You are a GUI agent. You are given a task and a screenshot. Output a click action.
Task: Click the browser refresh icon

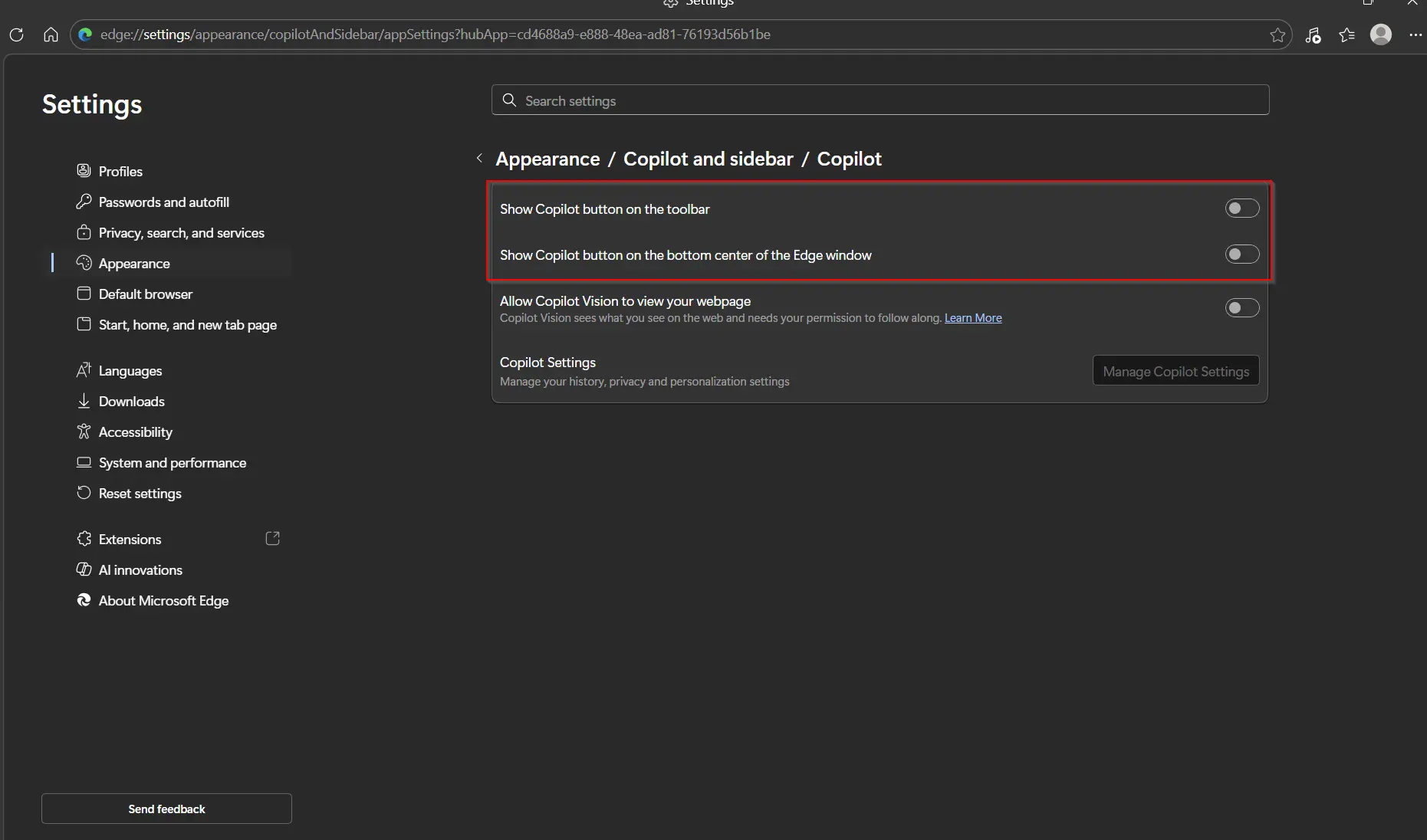pyautogui.click(x=16, y=34)
